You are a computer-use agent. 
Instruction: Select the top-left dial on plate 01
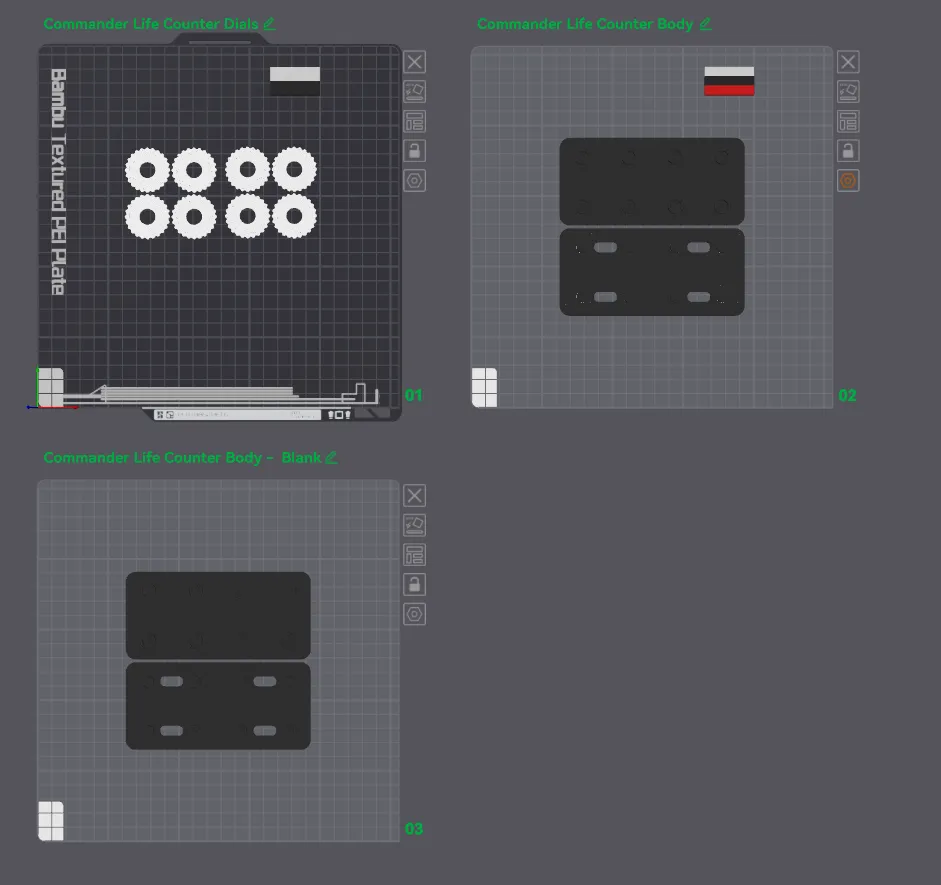[147, 170]
